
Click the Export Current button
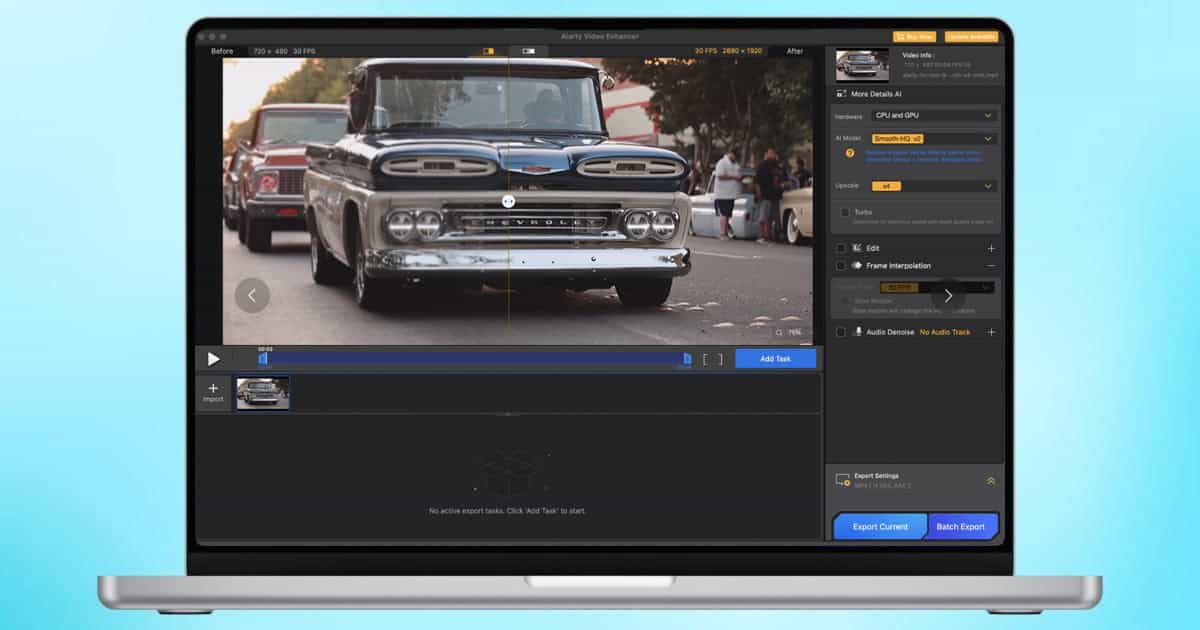880,527
